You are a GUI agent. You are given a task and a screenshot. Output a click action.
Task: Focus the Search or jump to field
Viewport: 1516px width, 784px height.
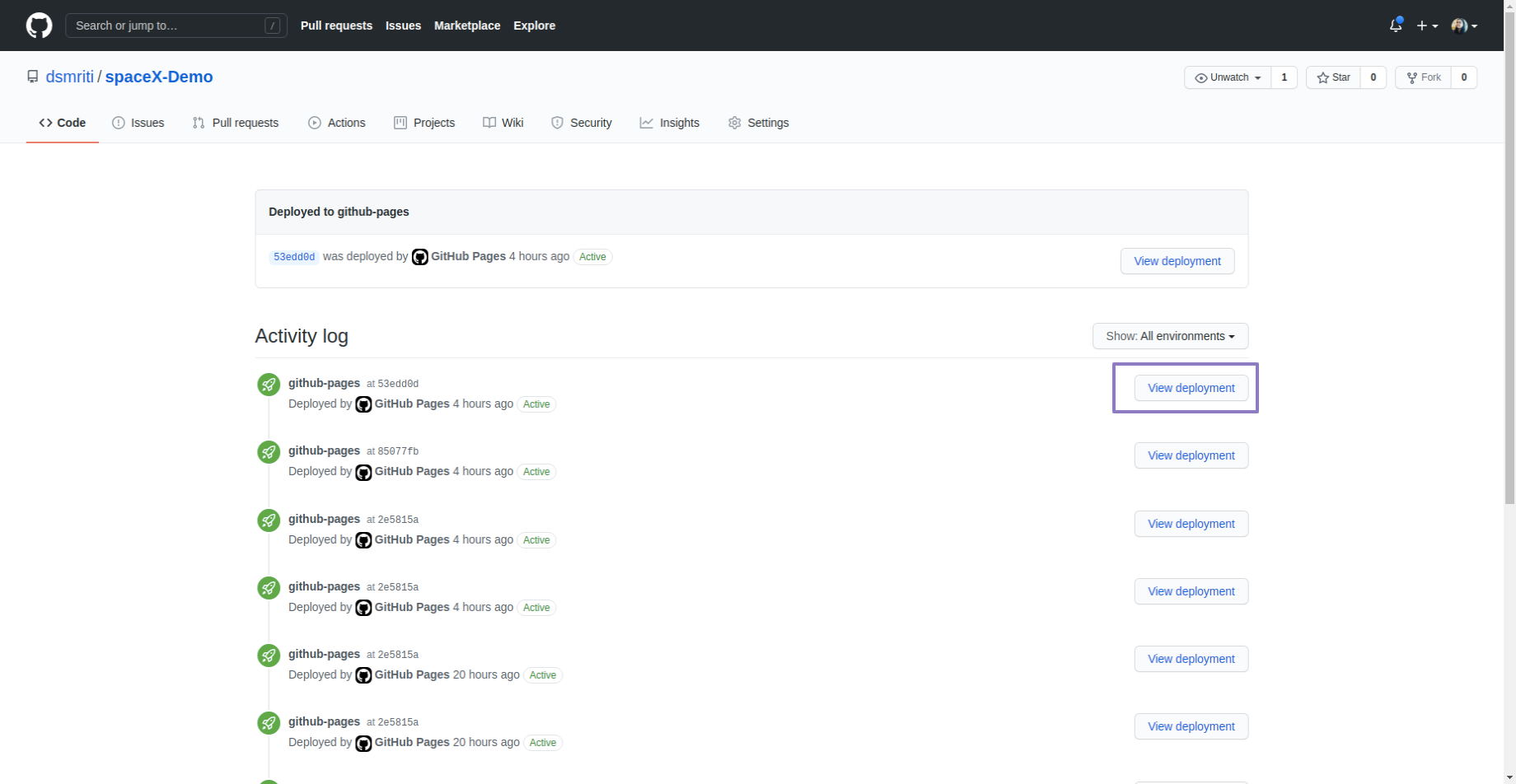176,26
